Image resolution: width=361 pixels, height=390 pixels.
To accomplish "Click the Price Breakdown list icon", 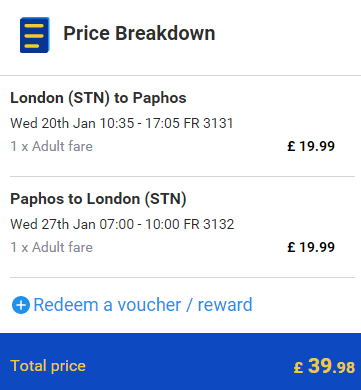I will tap(35, 35).
